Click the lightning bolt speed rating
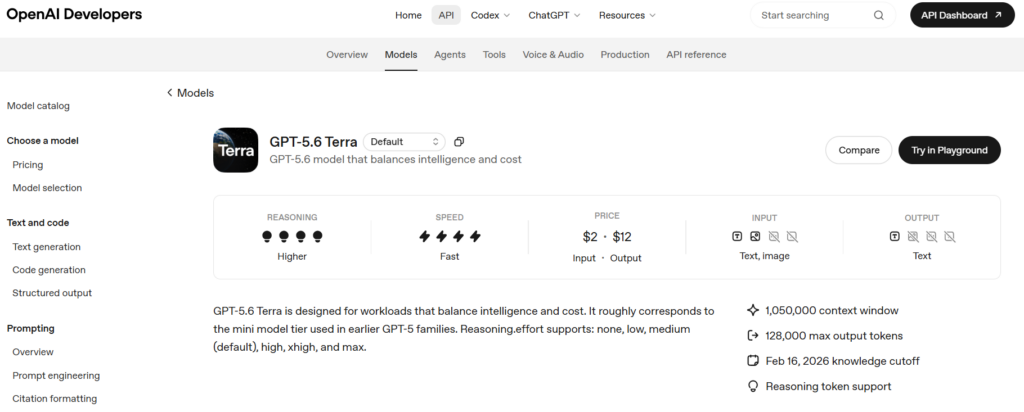 [449, 236]
